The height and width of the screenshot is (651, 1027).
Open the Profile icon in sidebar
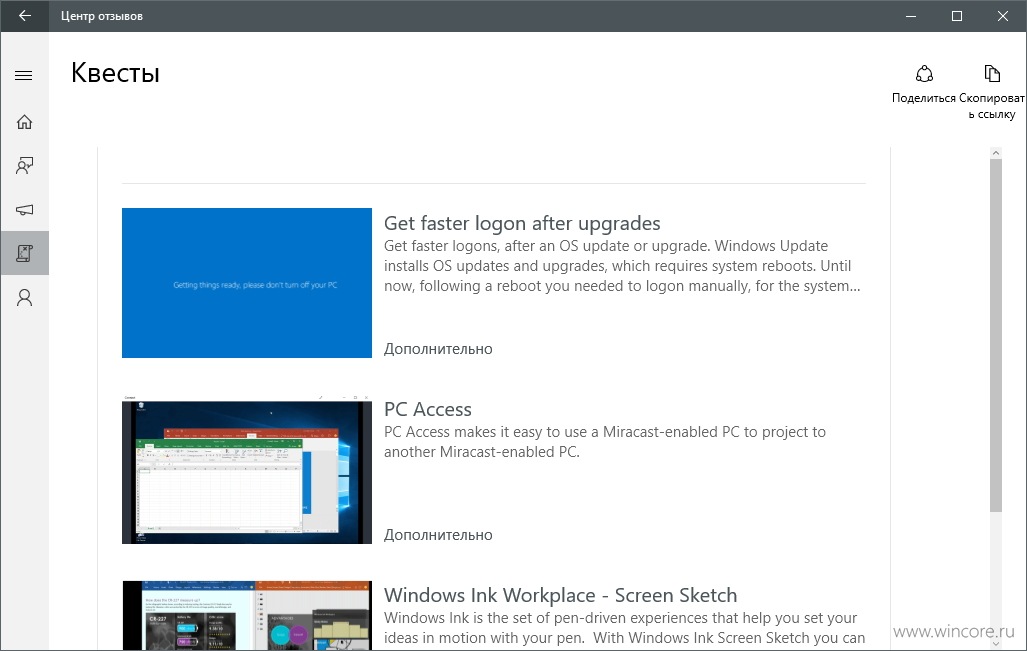click(24, 297)
